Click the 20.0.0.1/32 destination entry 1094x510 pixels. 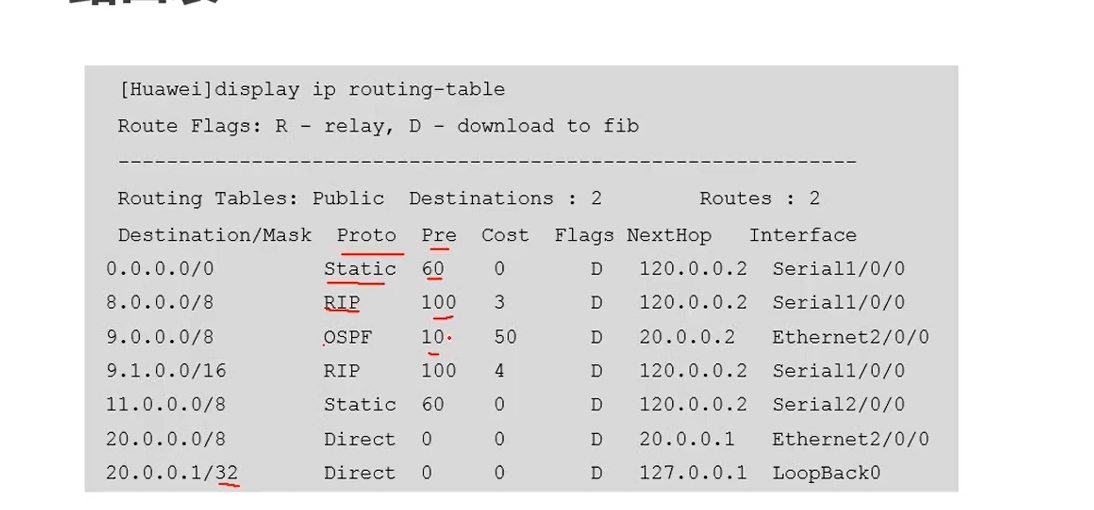point(172,473)
